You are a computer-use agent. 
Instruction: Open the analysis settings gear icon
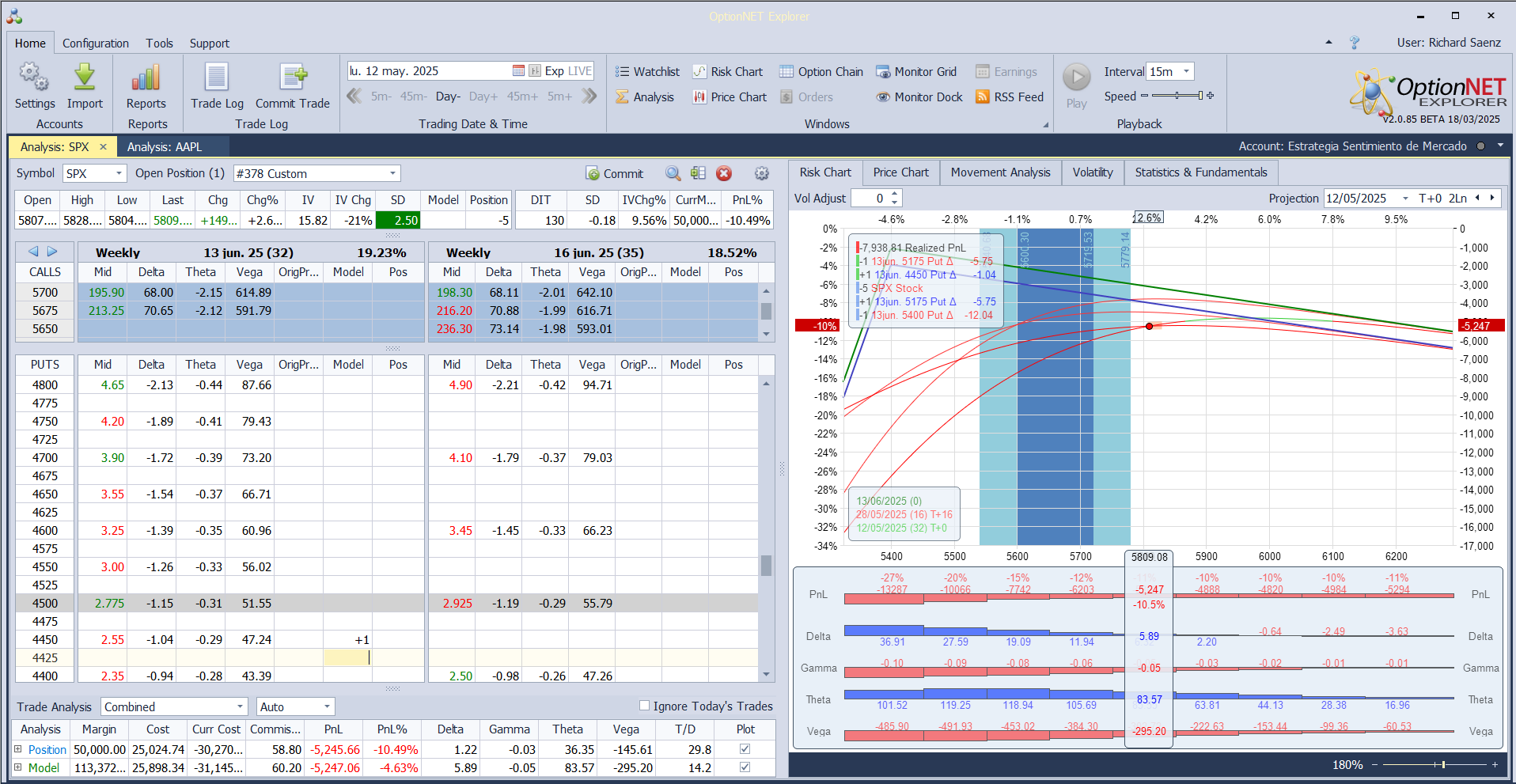pyautogui.click(x=761, y=173)
